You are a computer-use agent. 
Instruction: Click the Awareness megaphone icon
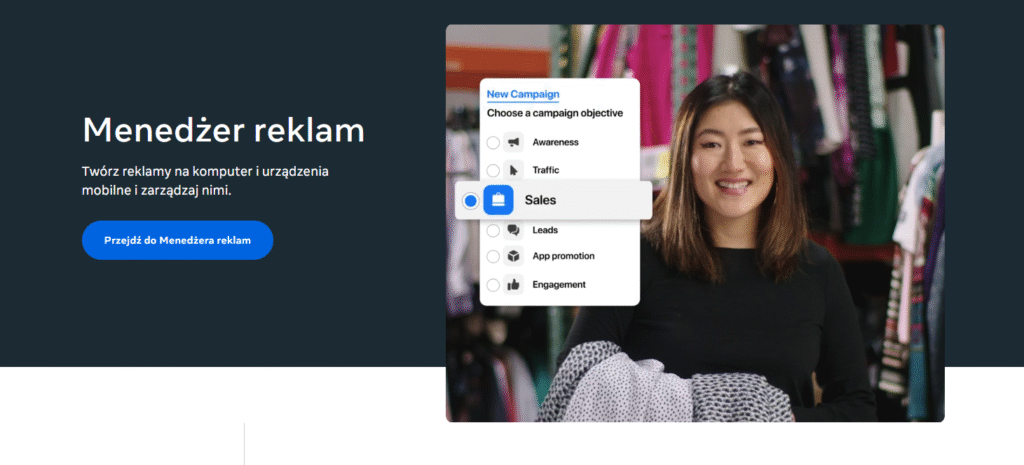coord(514,142)
